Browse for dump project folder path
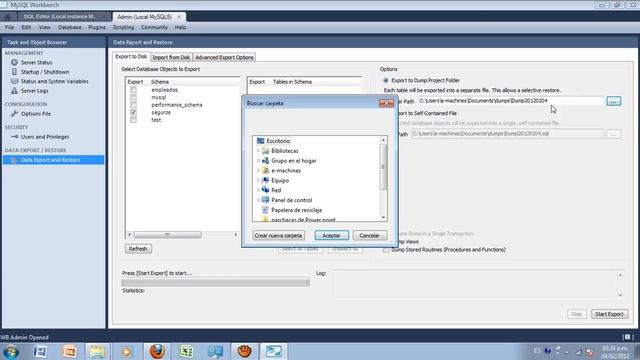This screenshot has width=640, height=360. pos(613,101)
